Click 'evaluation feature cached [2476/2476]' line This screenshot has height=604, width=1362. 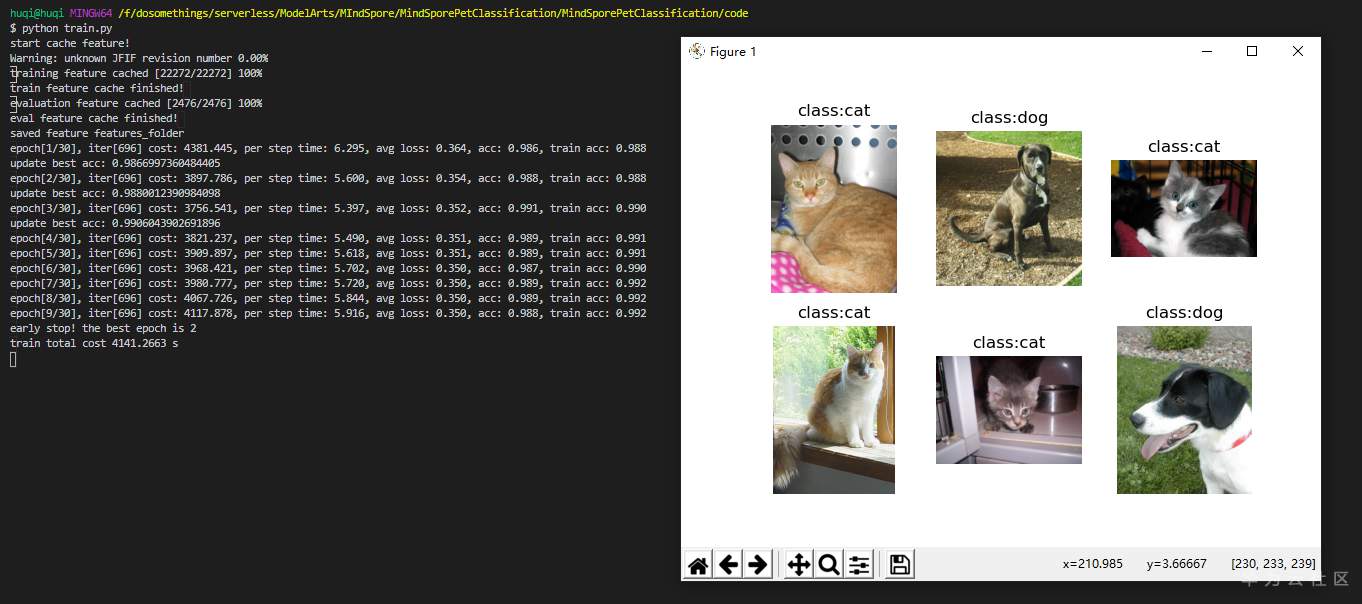(x=136, y=103)
